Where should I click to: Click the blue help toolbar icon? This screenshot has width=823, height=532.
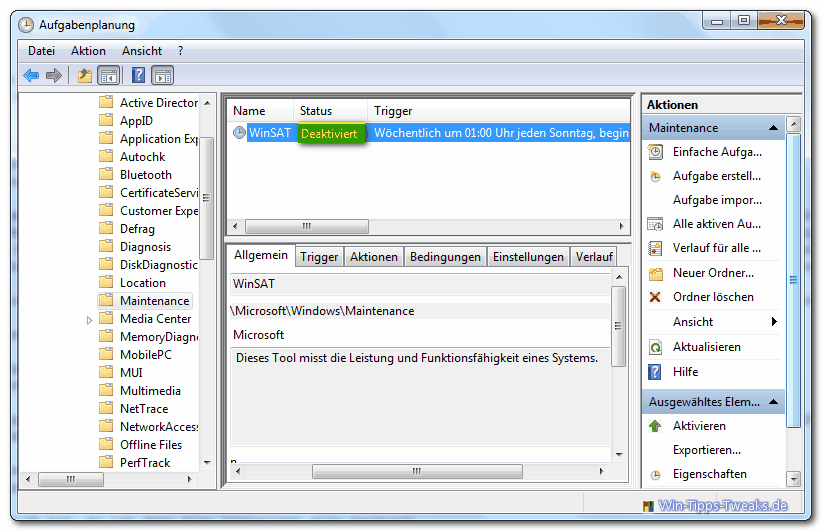pyautogui.click(x=138, y=75)
